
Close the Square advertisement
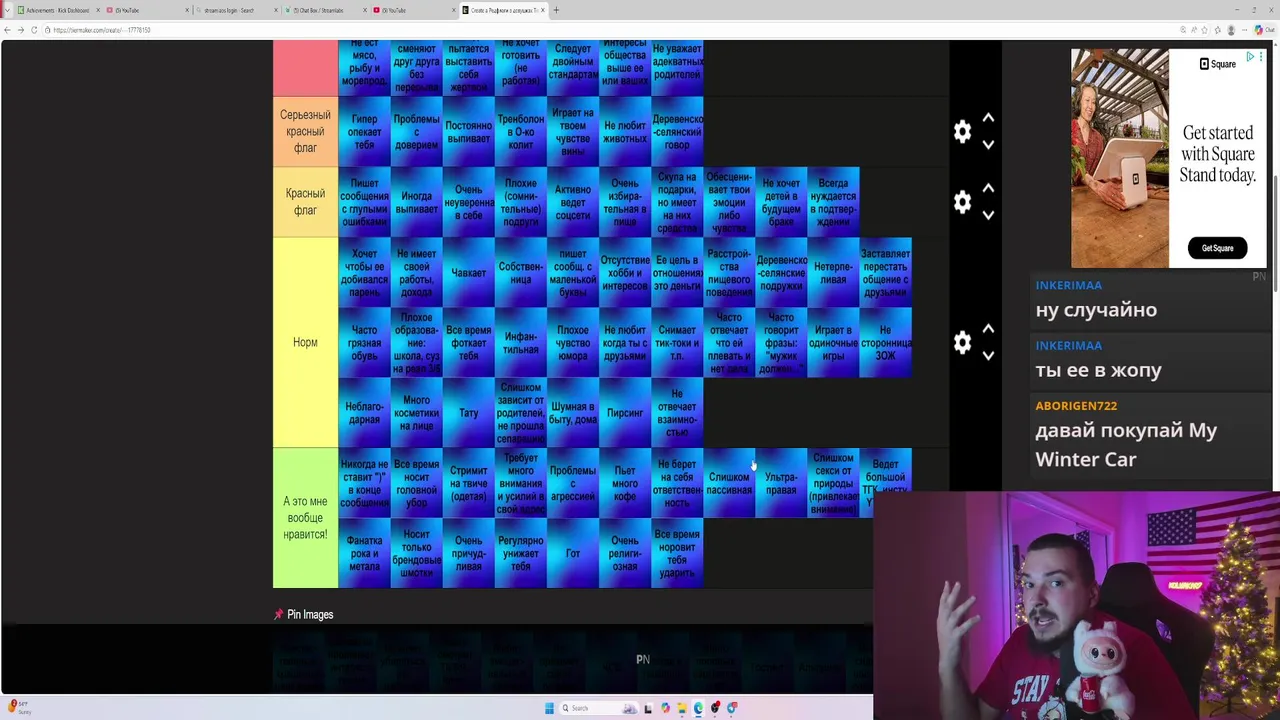point(1261,57)
